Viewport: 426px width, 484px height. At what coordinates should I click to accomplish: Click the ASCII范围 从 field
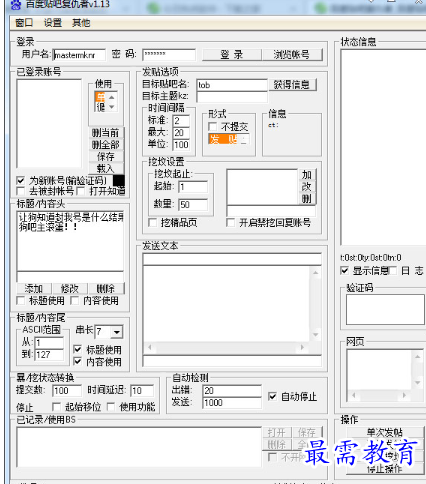click(x=49, y=343)
